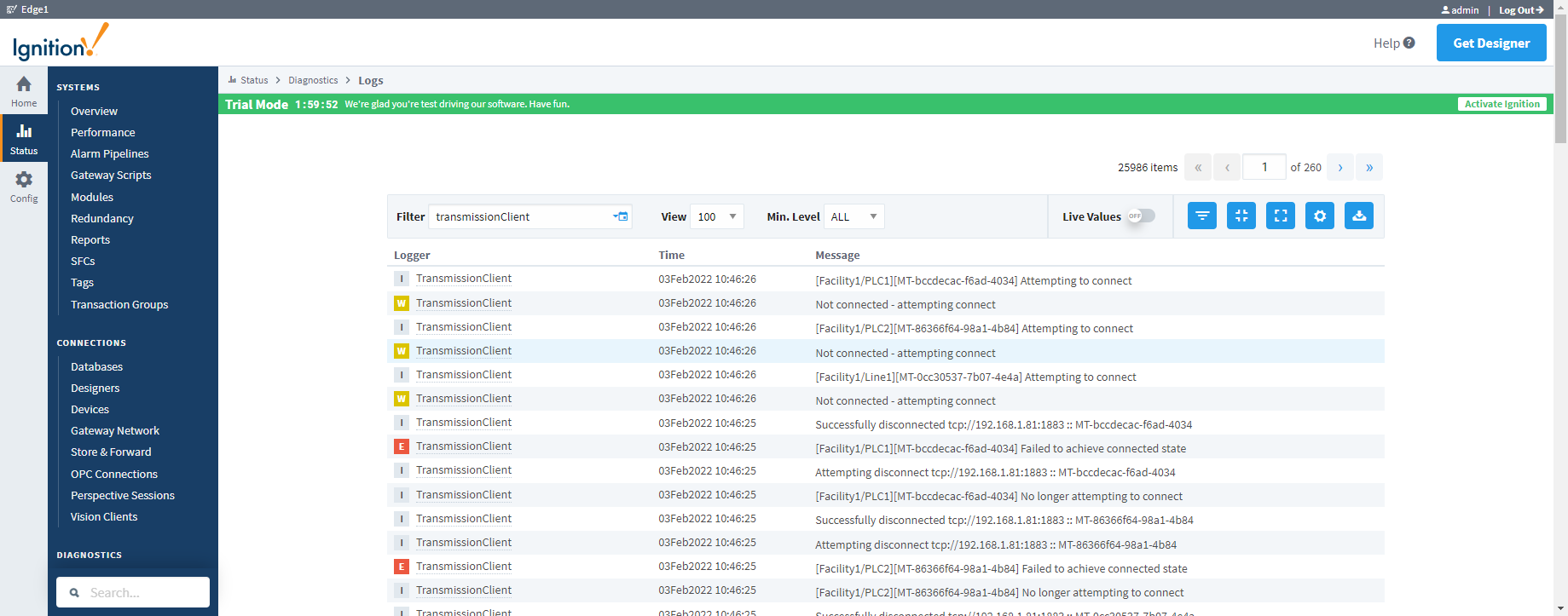Open Reports in the sidebar

tap(90, 240)
